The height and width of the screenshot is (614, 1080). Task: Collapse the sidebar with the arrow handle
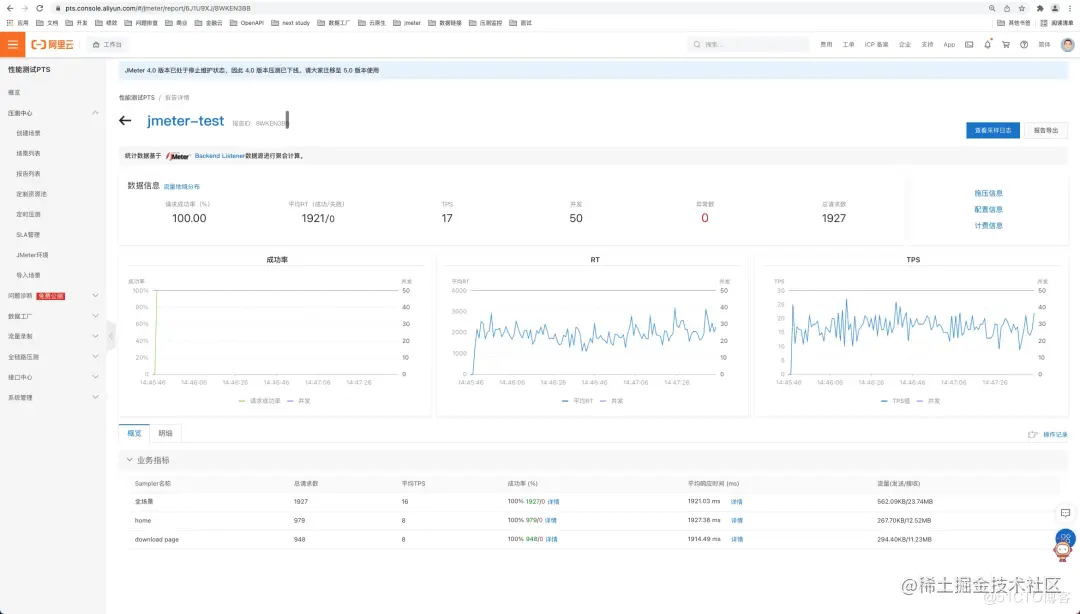click(x=110, y=336)
